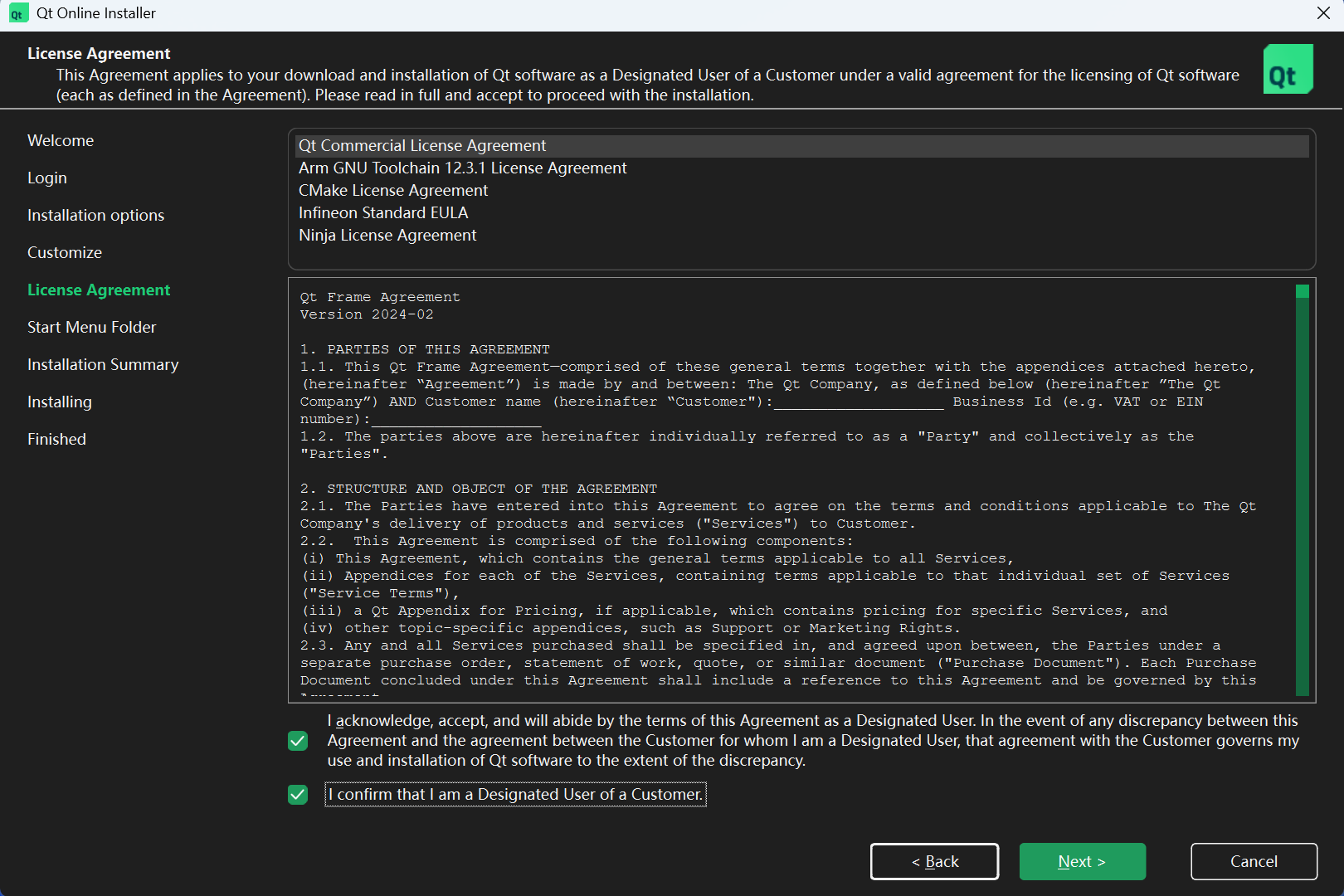Click the 'Version 2024-02' line
This screenshot has width=1344, height=896.
click(367, 314)
